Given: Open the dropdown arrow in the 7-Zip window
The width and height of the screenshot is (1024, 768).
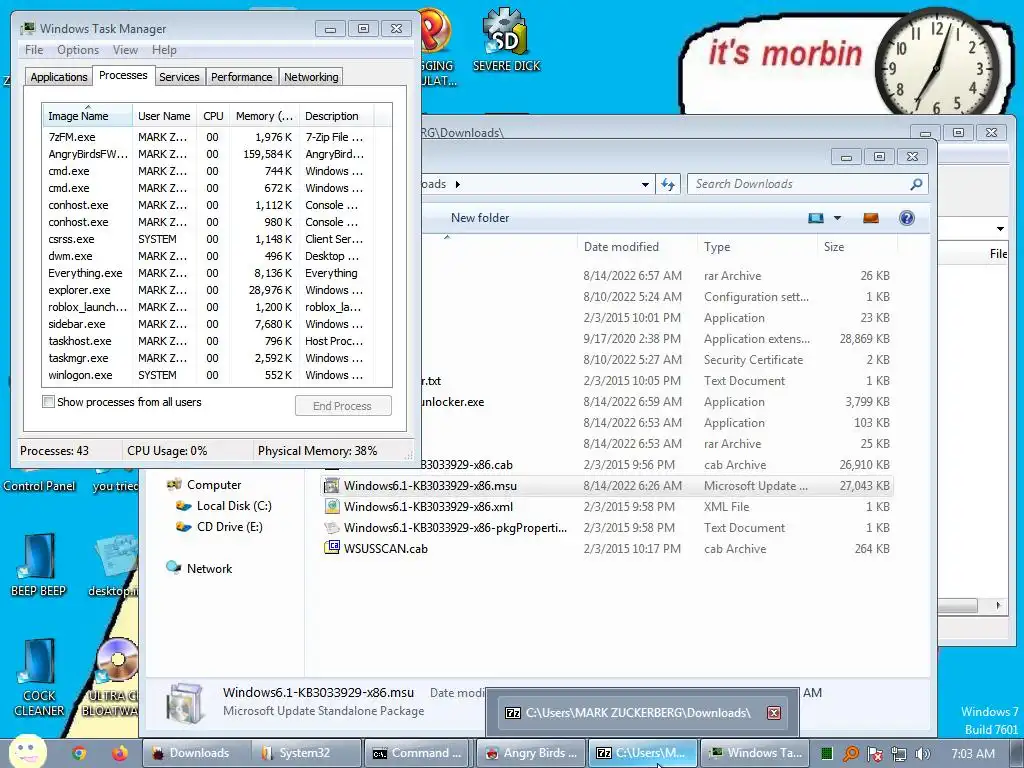Looking at the screenshot, I should pyautogui.click(x=1000, y=229).
